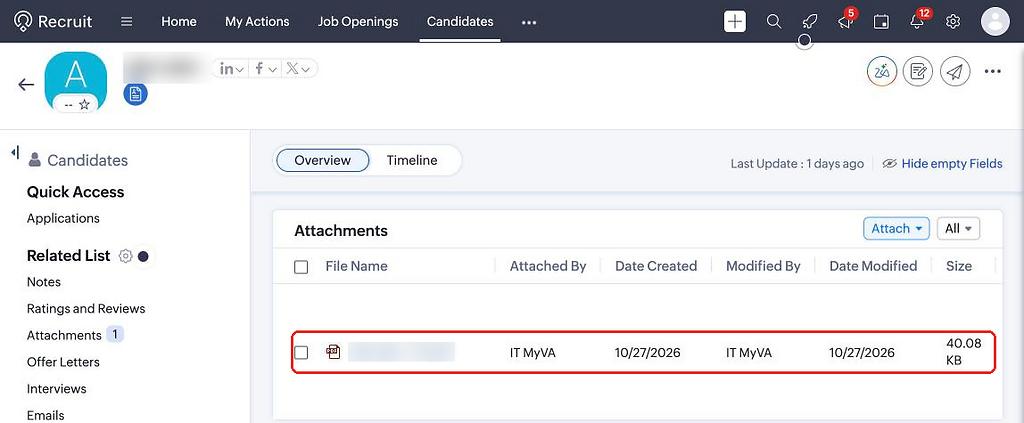Screen dimensions: 1024x423
Task: Click the user profile avatar
Action: 995,22
